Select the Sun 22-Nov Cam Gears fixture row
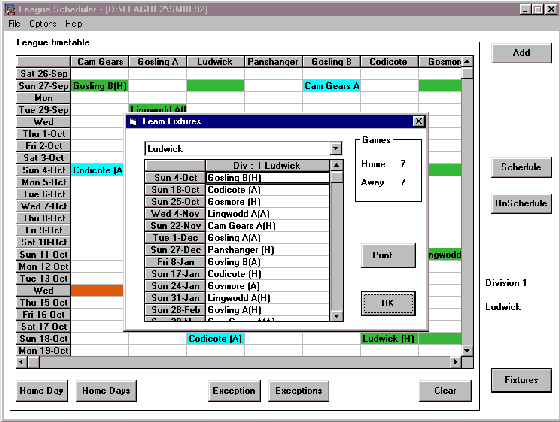This screenshot has width=560, height=422. 237,226
